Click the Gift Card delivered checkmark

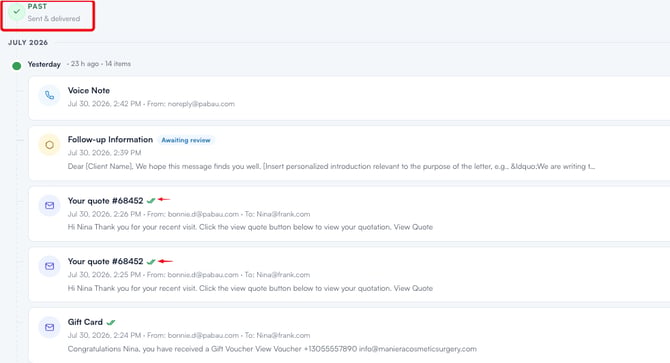pos(111,322)
